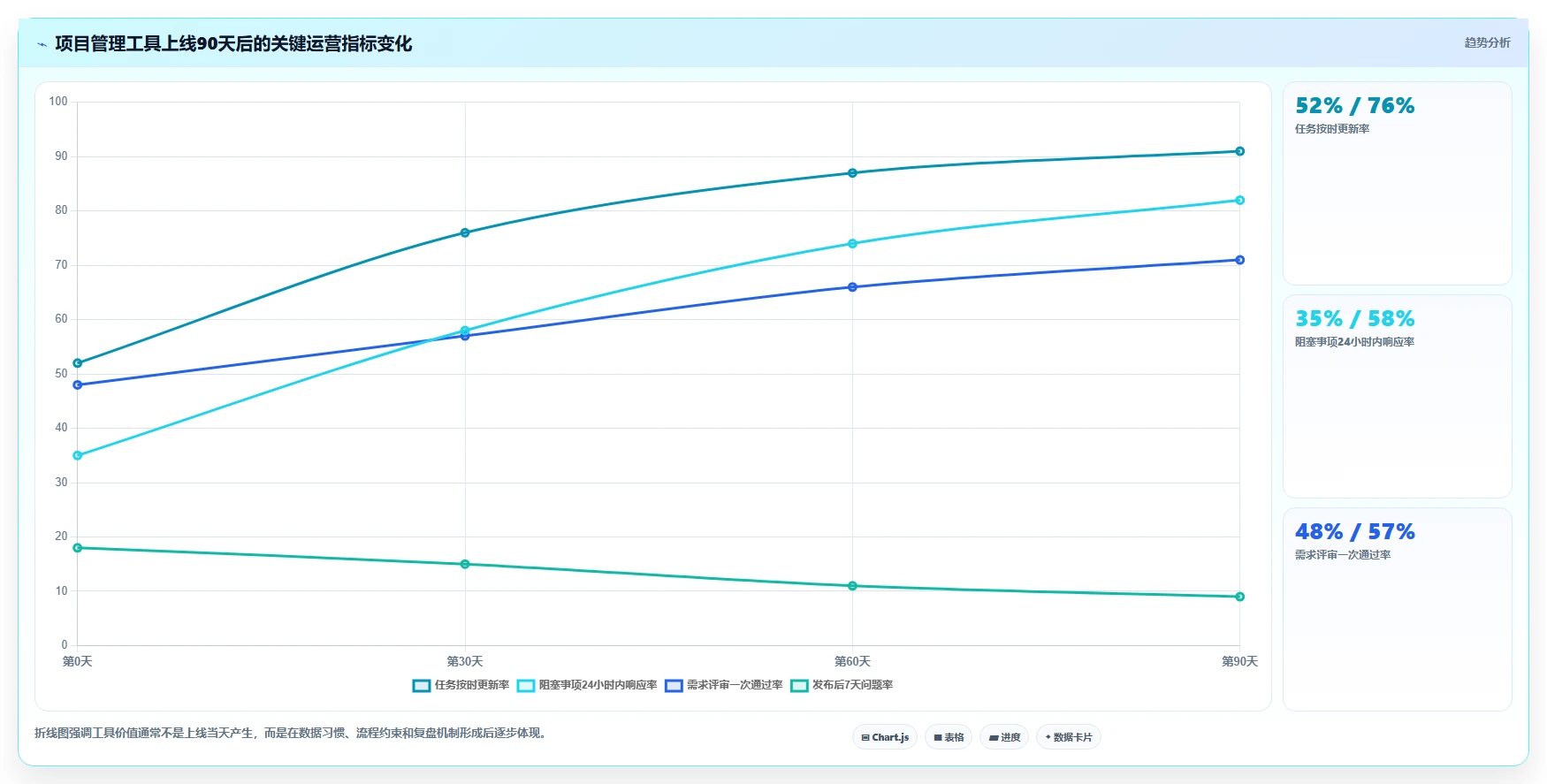1547x784 pixels.
Task: Click the 第0天 x-axis label
Action: (78, 661)
